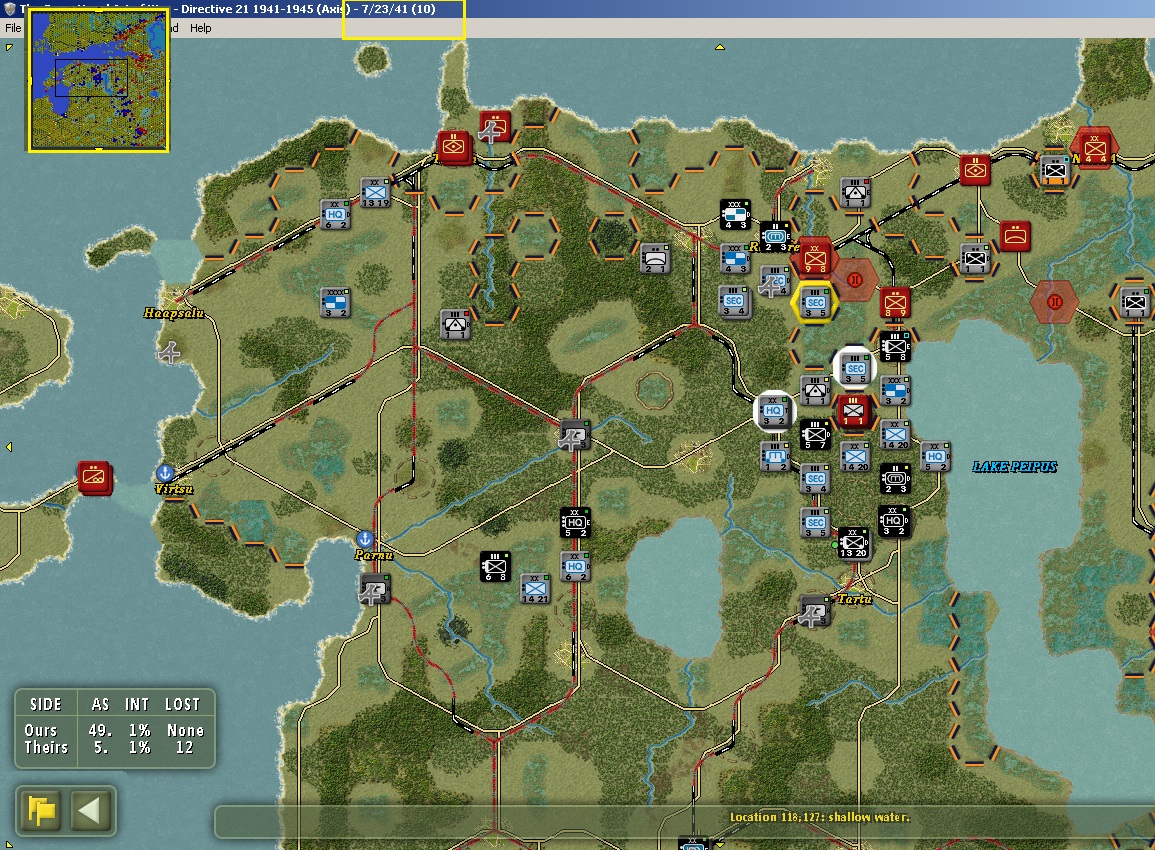1155x850 pixels.
Task: Select the gray XXXX 3-2 army unit
Action: coord(336,302)
